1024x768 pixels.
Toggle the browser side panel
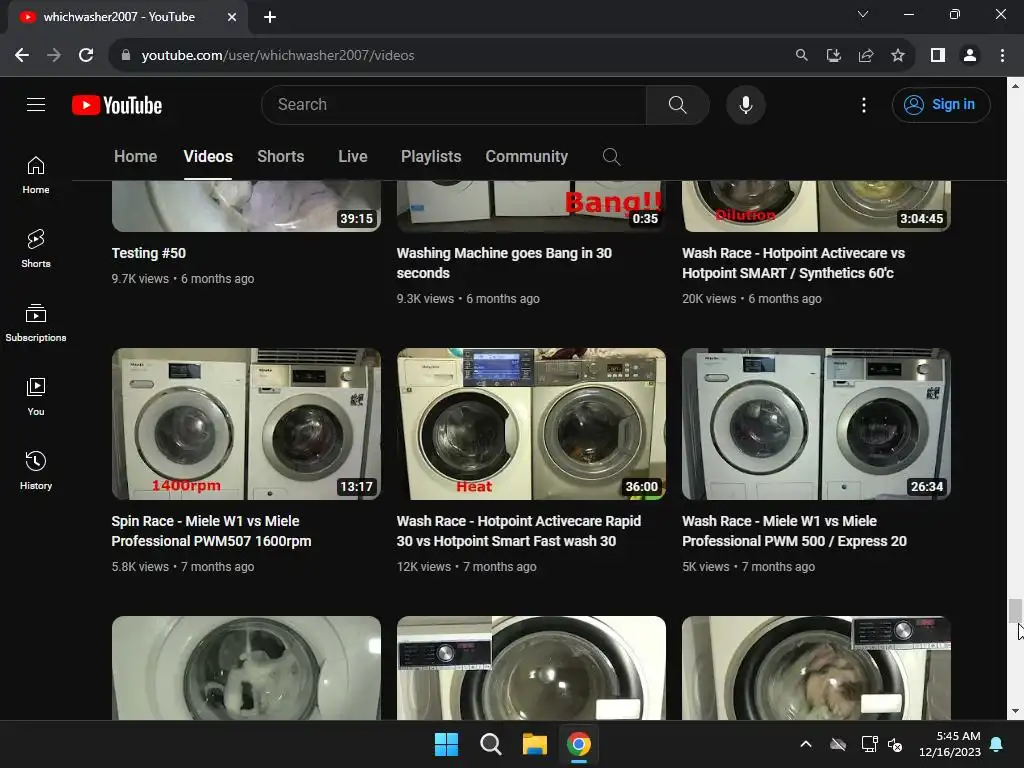938,56
